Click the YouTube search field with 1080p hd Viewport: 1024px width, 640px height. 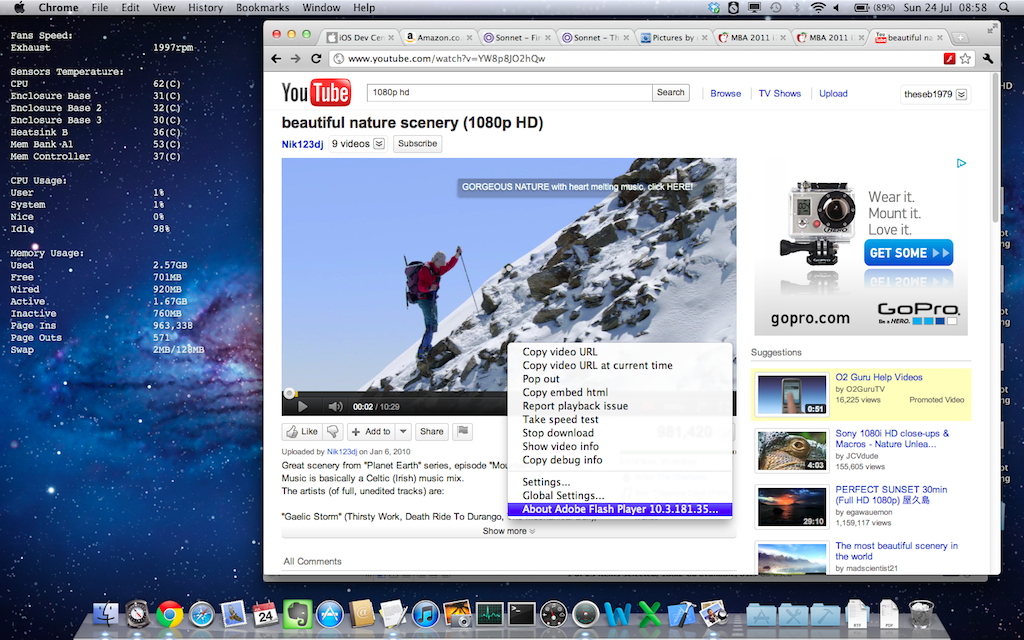pos(509,93)
